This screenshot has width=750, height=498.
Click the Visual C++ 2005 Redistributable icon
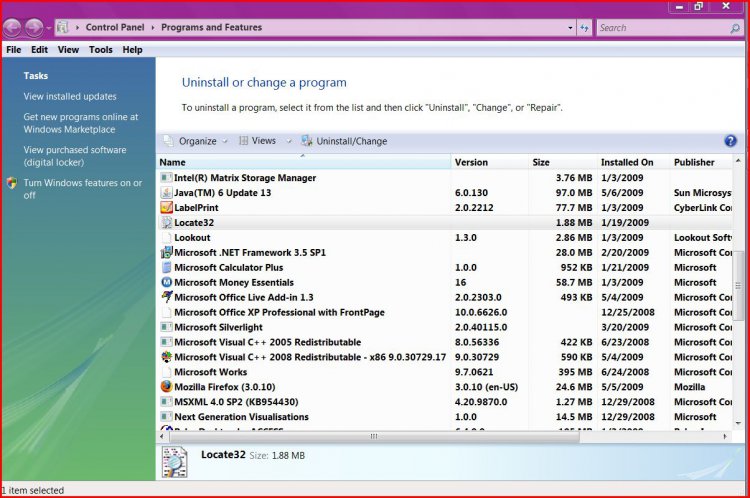click(x=166, y=342)
